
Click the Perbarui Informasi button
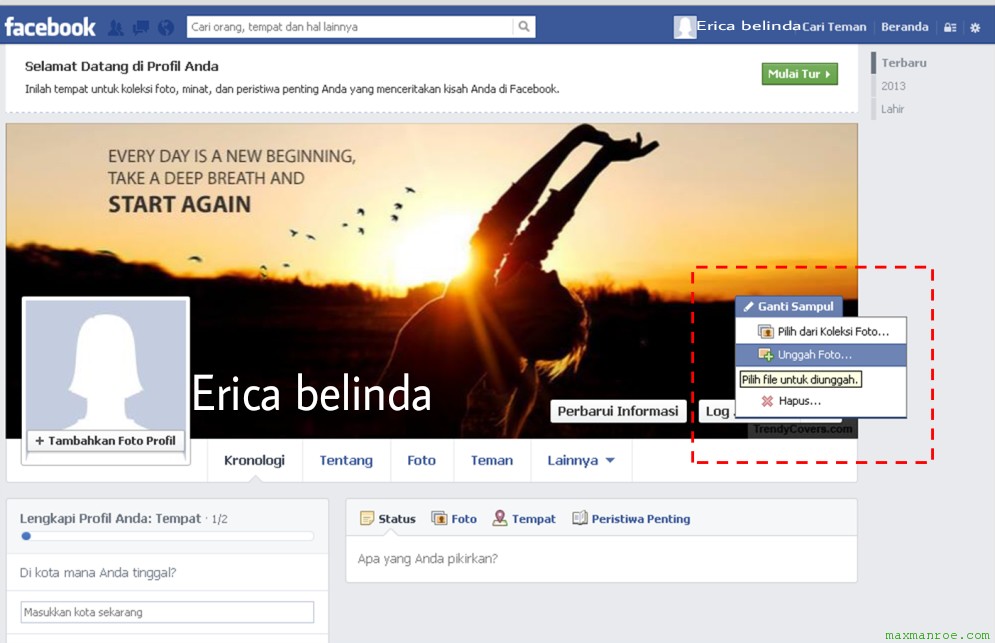point(619,411)
